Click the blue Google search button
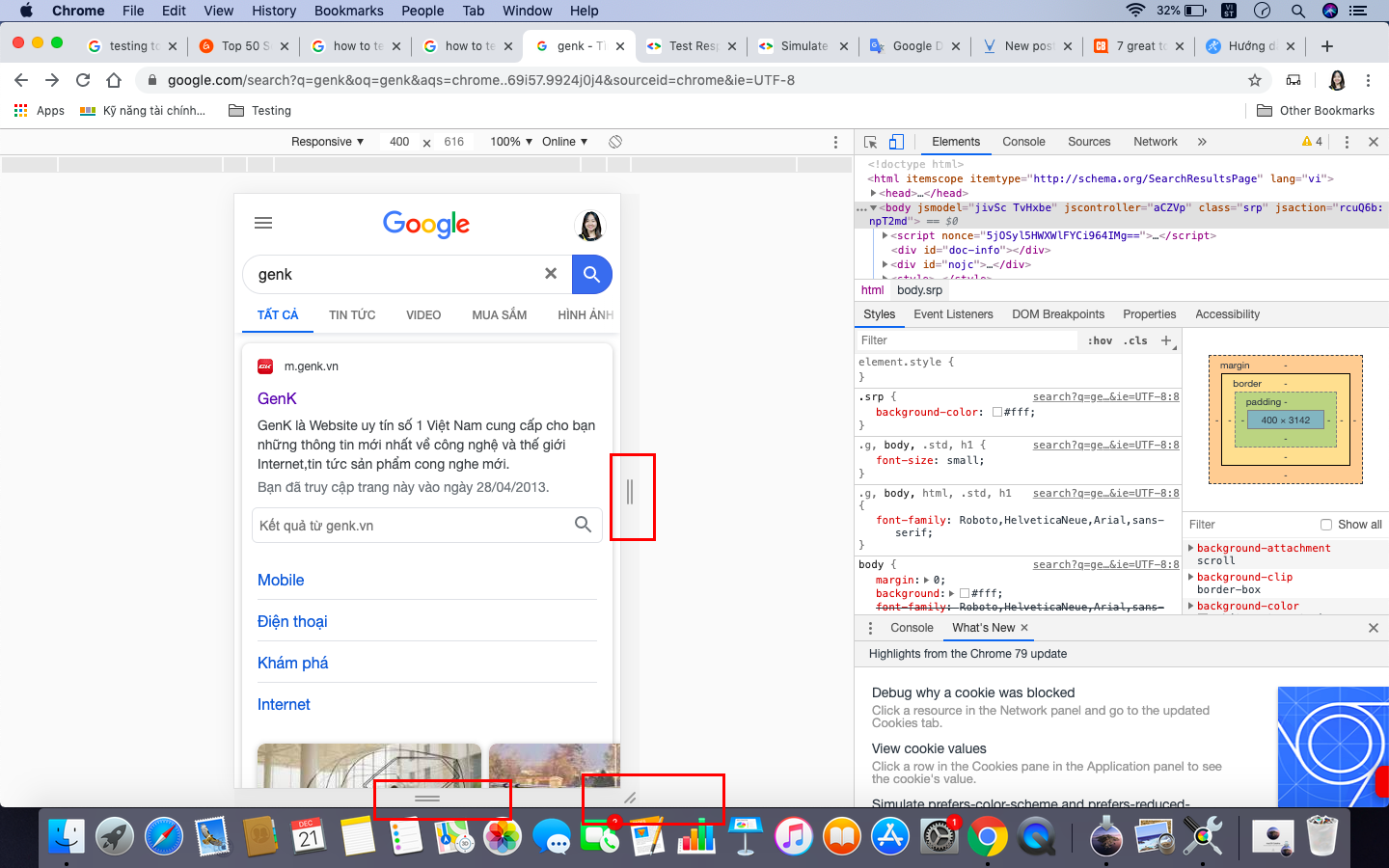 [592, 274]
